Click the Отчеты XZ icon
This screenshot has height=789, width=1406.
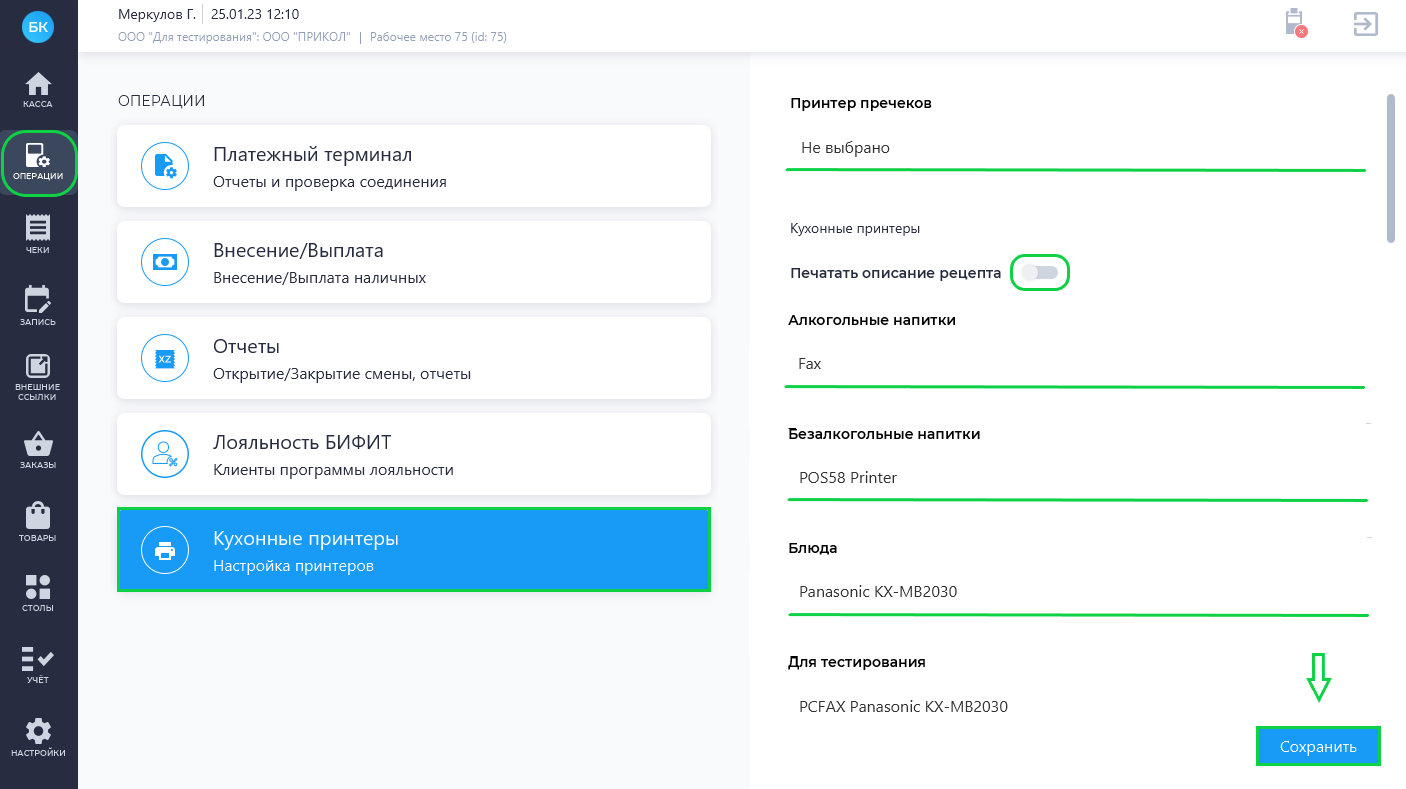coord(165,358)
